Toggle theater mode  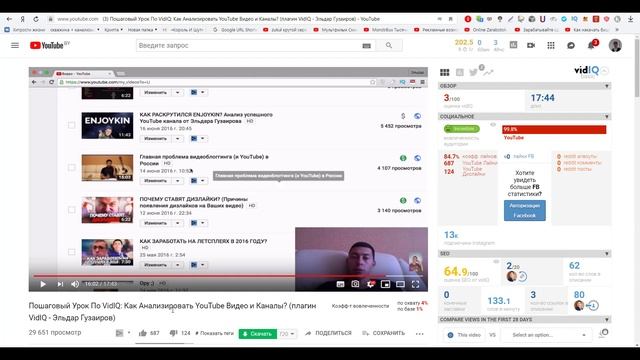click(x=400, y=284)
